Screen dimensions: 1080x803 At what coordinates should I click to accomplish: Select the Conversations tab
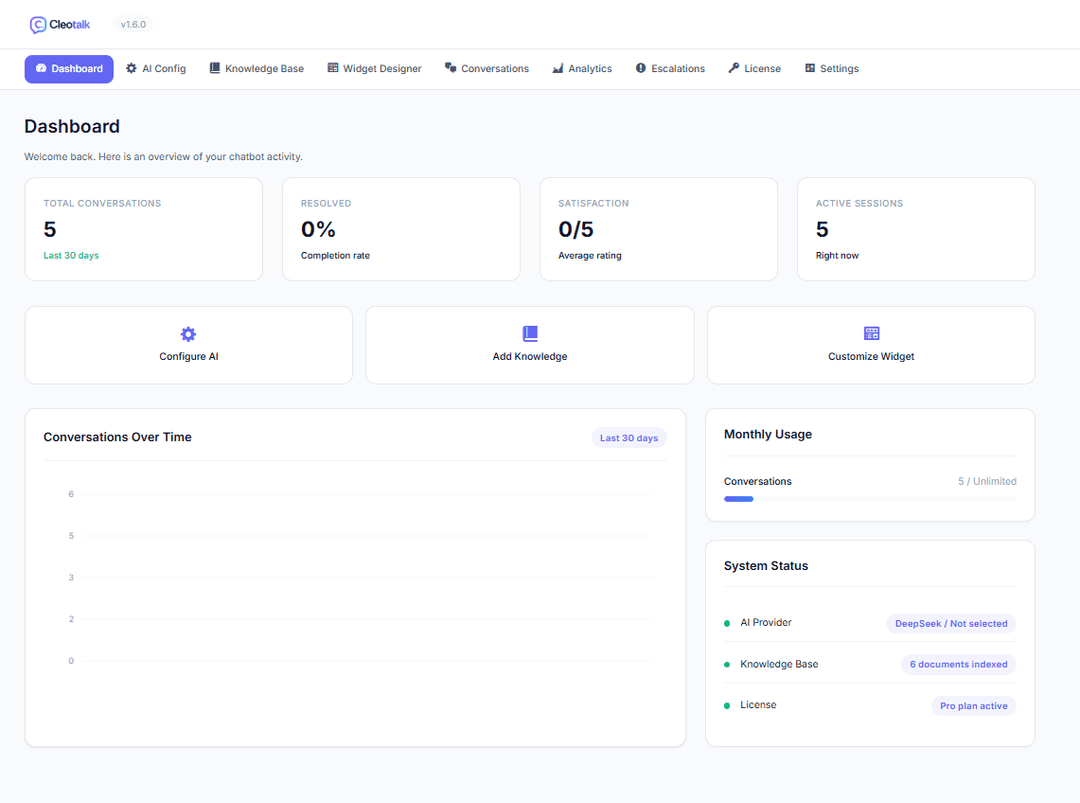tap(487, 69)
